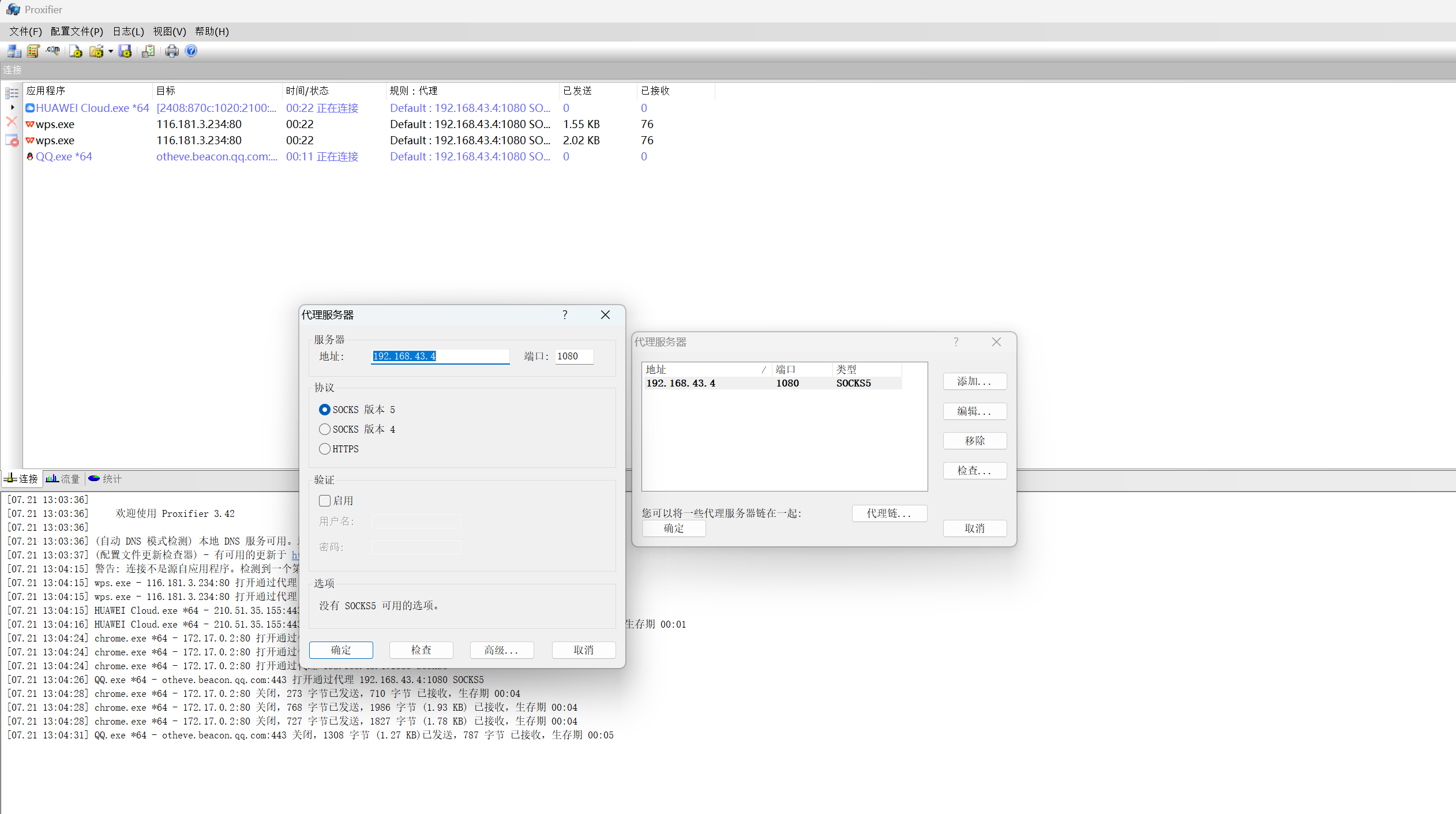Click the 地址 address input field
This screenshot has width=1456, height=814.
(440, 357)
